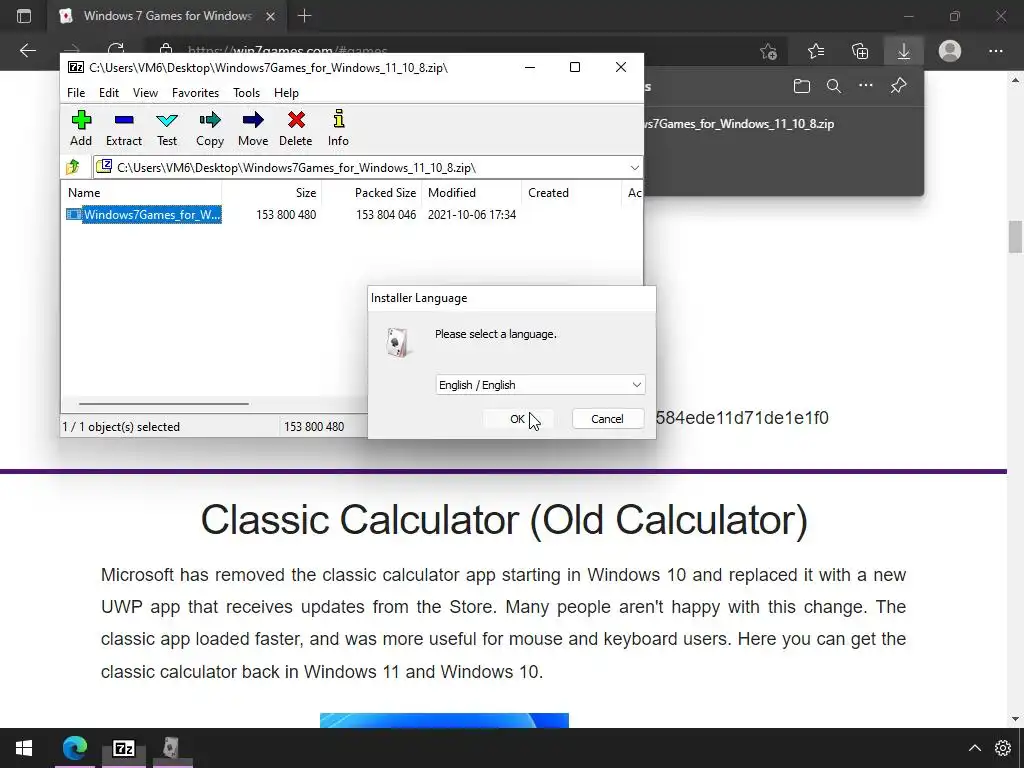The width and height of the screenshot is (1024, 768).
Task: Open Edge tab actions menu
Action: coord(24,16)
